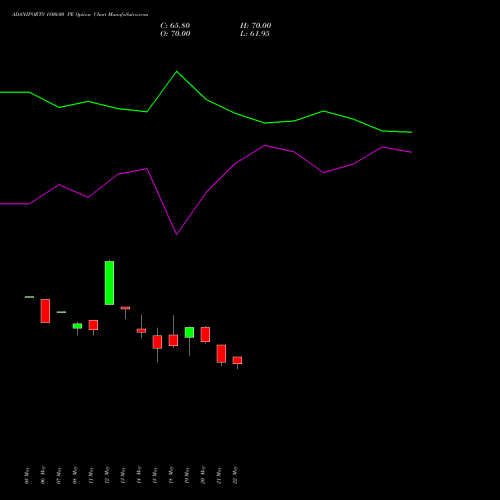Click the 06 May date label

point(43,476)
